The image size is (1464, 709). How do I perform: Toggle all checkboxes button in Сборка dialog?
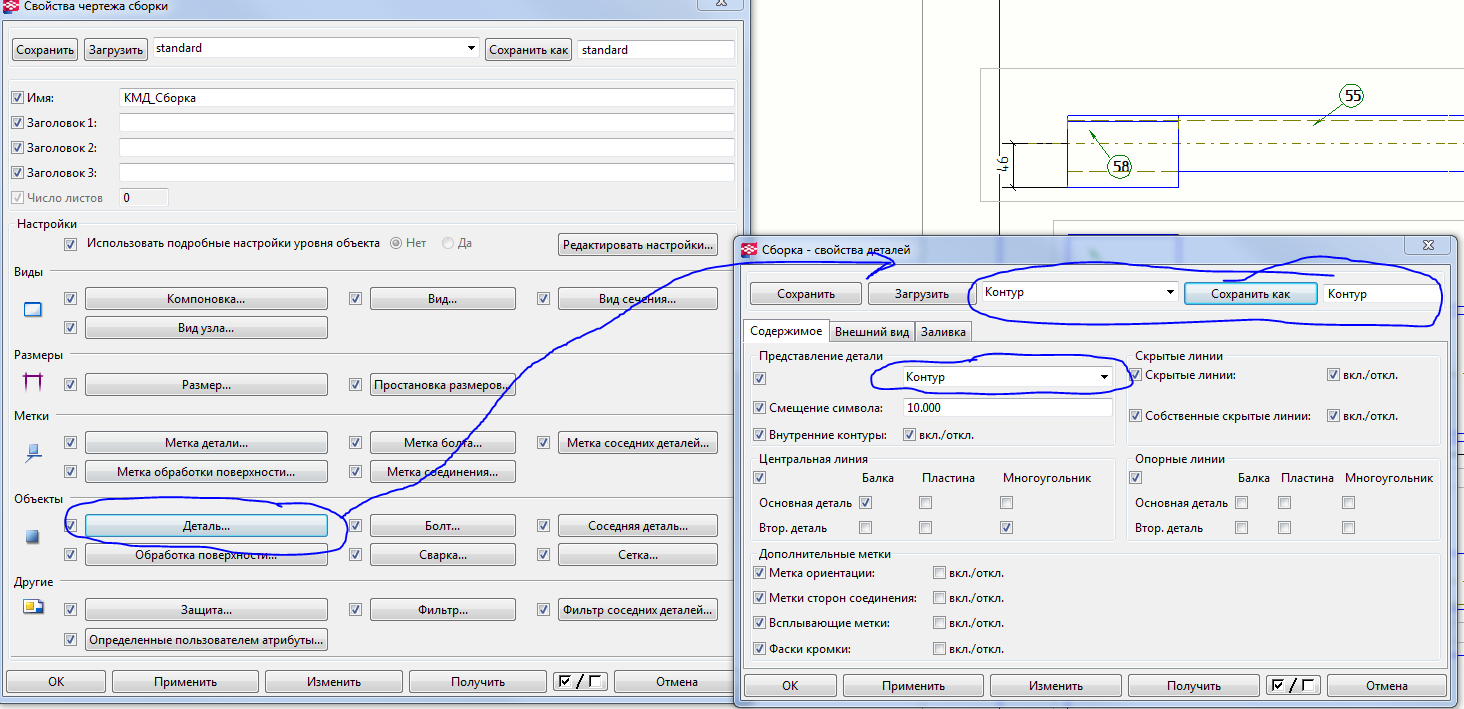coord(1292,685)
